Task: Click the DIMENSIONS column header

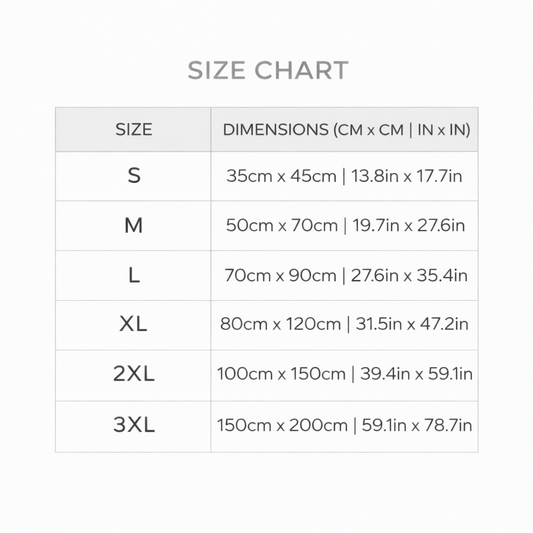Action: point(345,130)
